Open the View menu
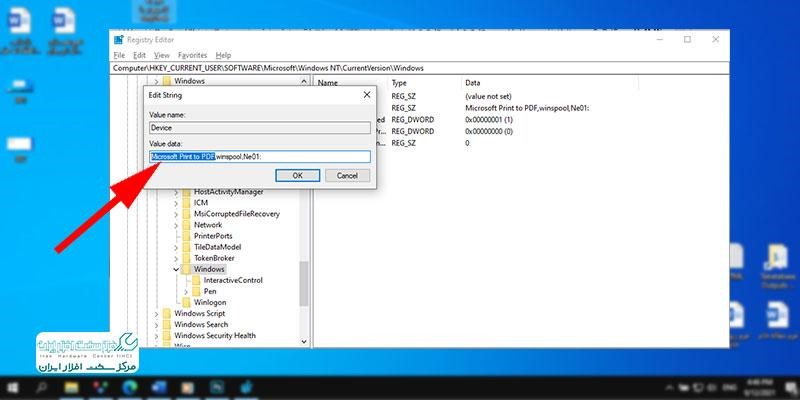The height and width of the screenshot is (400, 800). pos(162,55)
